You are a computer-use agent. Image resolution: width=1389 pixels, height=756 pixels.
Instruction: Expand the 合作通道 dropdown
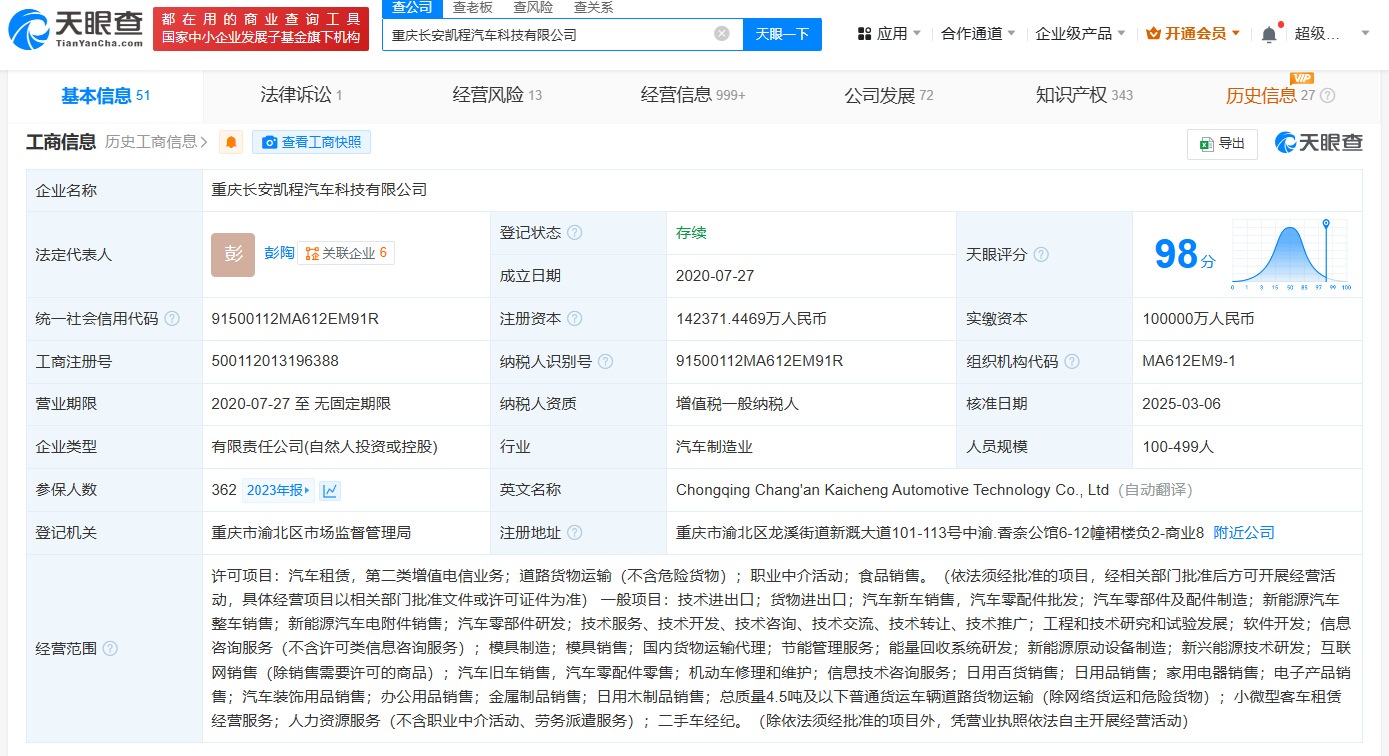tap(978, 34)
